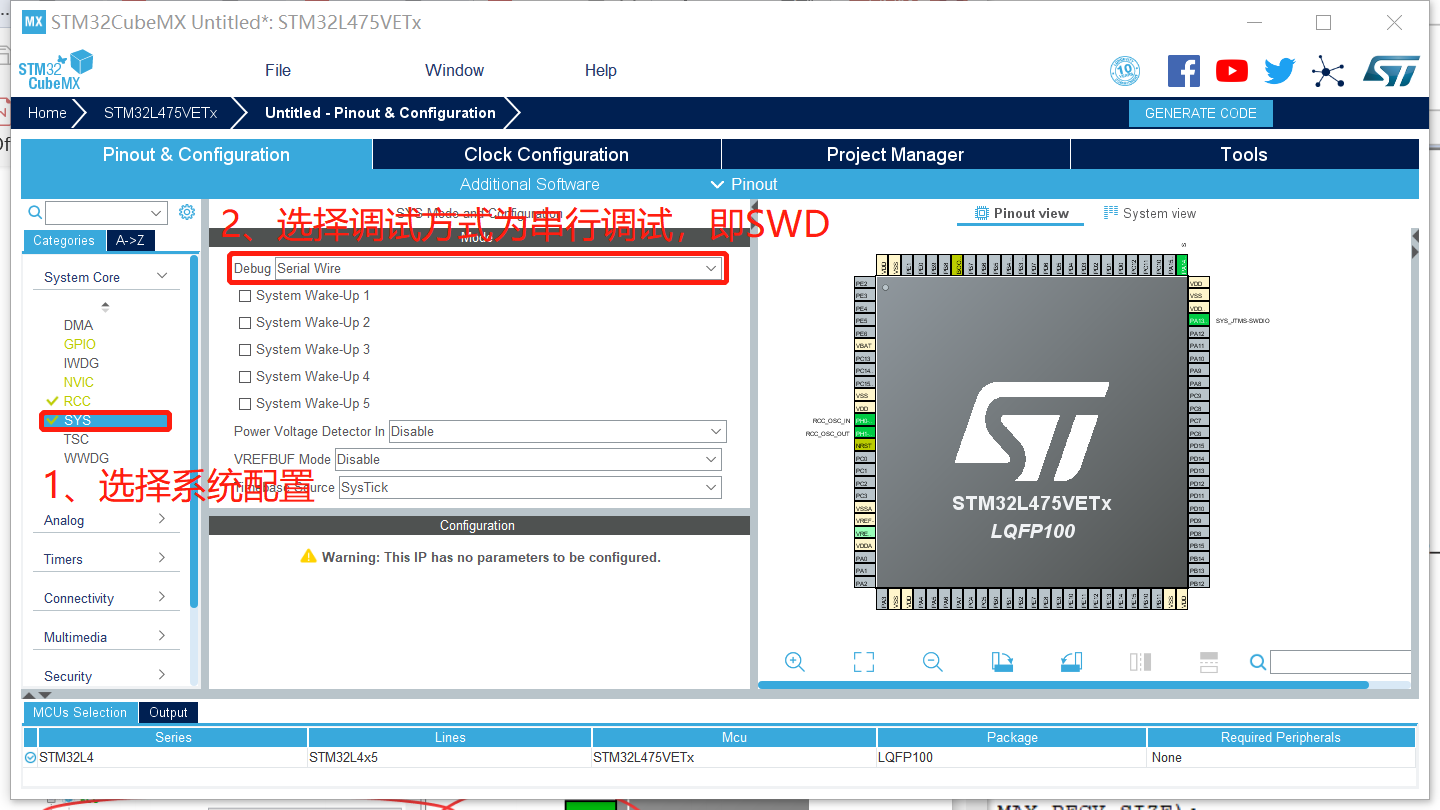1440x810 pixels.
Task: Open the YouTube link icon
Action: 1232,71
